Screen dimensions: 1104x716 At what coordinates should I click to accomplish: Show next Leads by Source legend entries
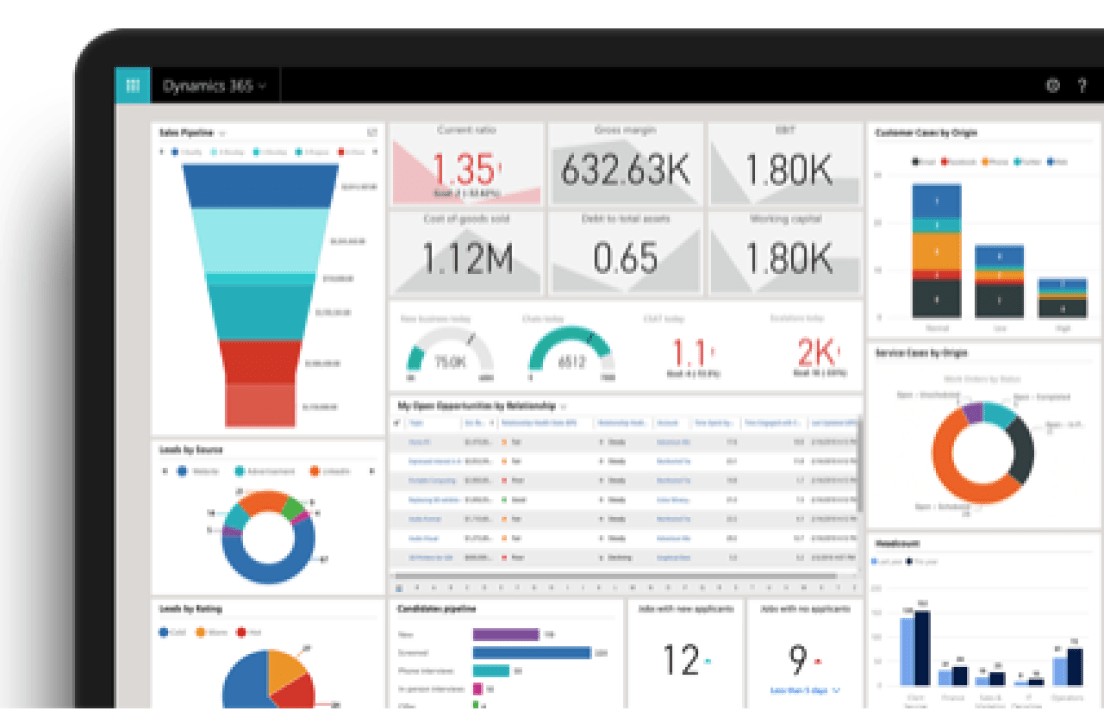[372, 471]
